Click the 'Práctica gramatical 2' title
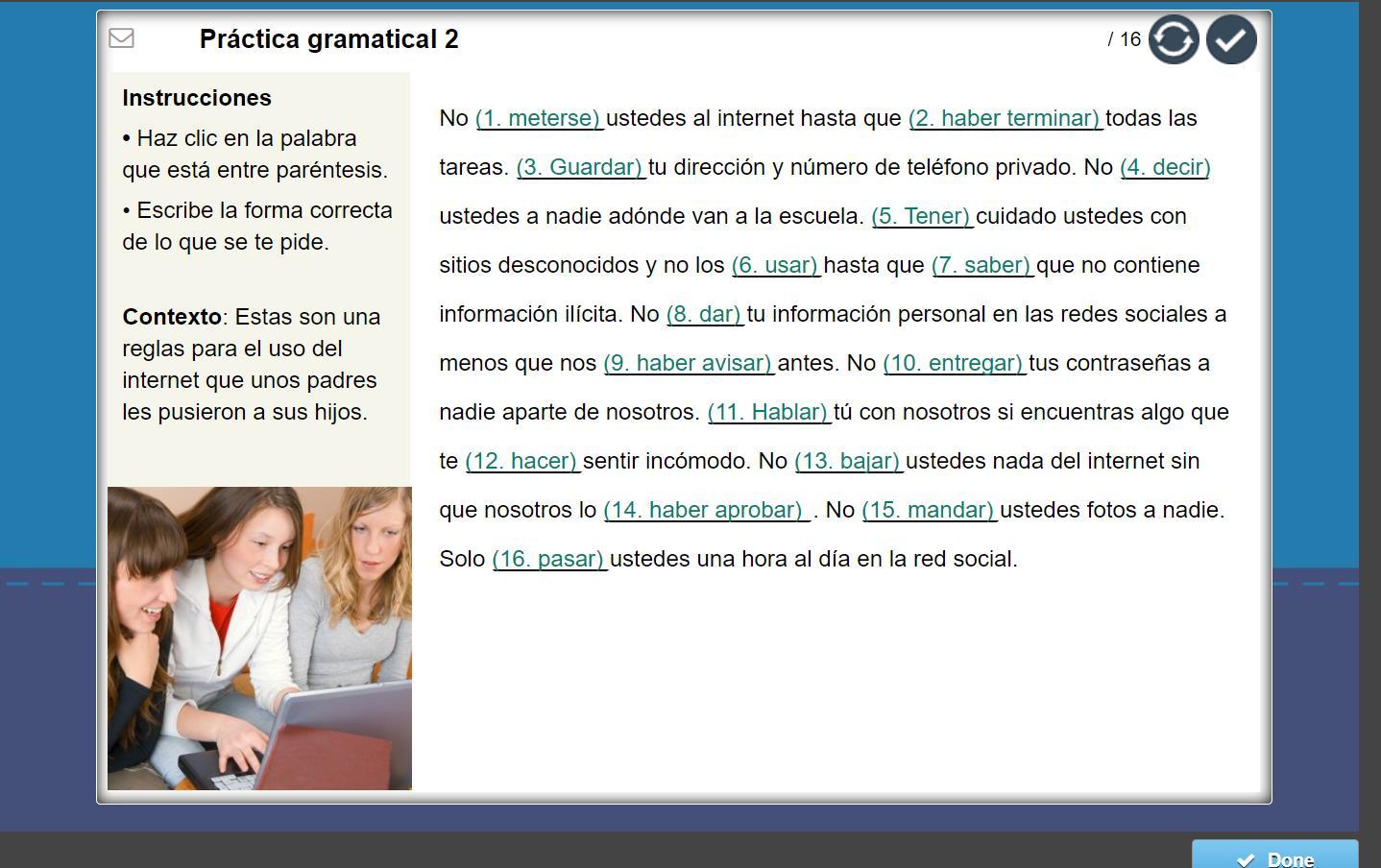This screenshot has height=868, width=1381. [329, 39]
